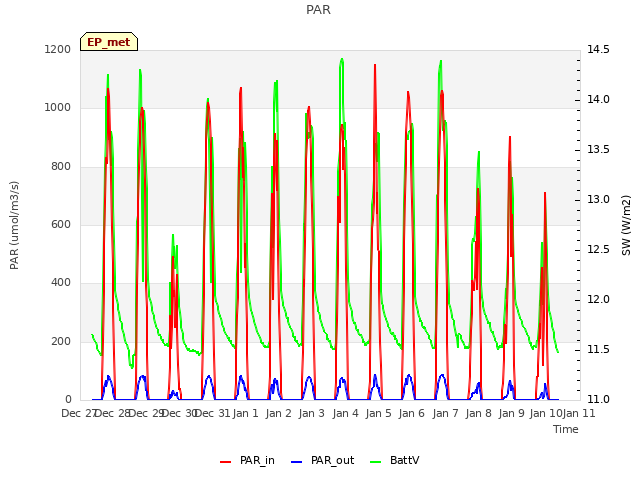Screen dimensions: 640x480
Task: Click the Jan 7 x-axis tick label
Action: (x=445, y=413)
